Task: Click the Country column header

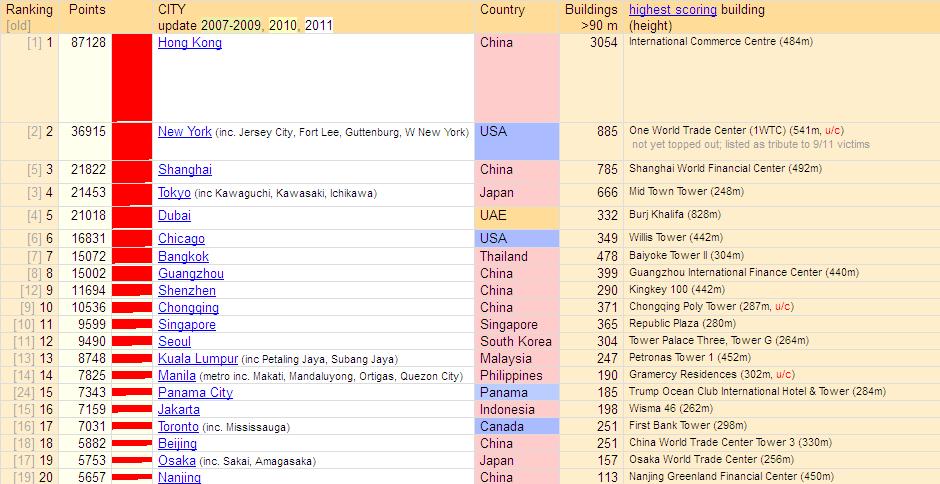Action: (x=502, y=10)
